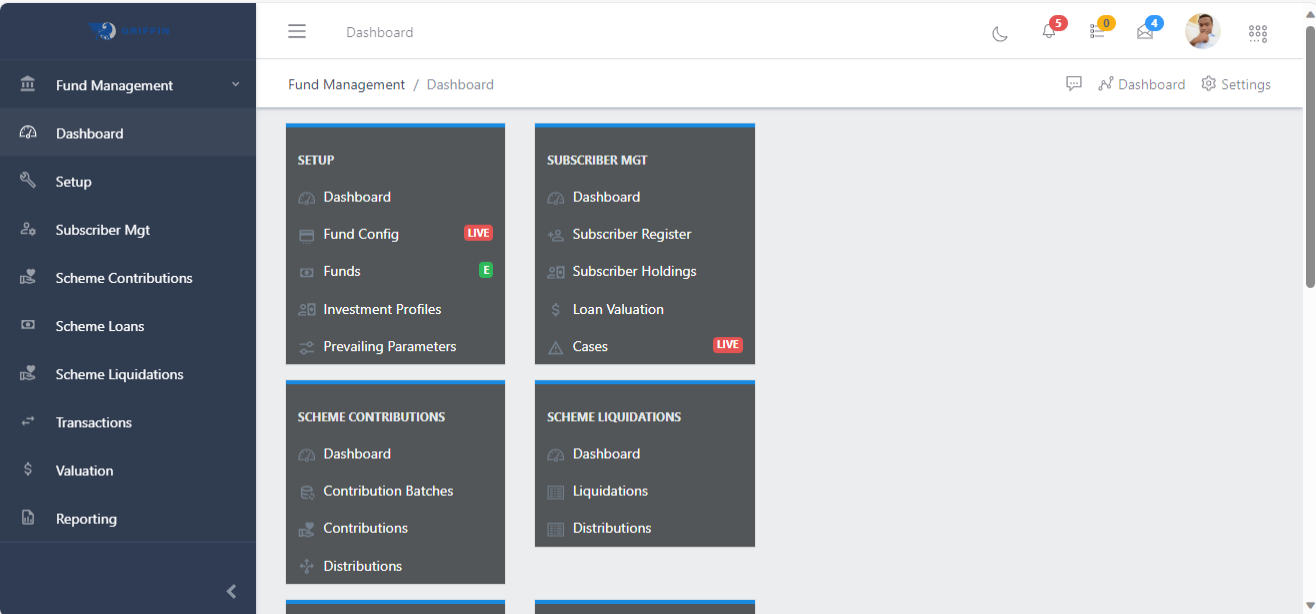Open the hamburger menu beside Dashboard title
The image size is (1316, 614).
pos(297,31)
